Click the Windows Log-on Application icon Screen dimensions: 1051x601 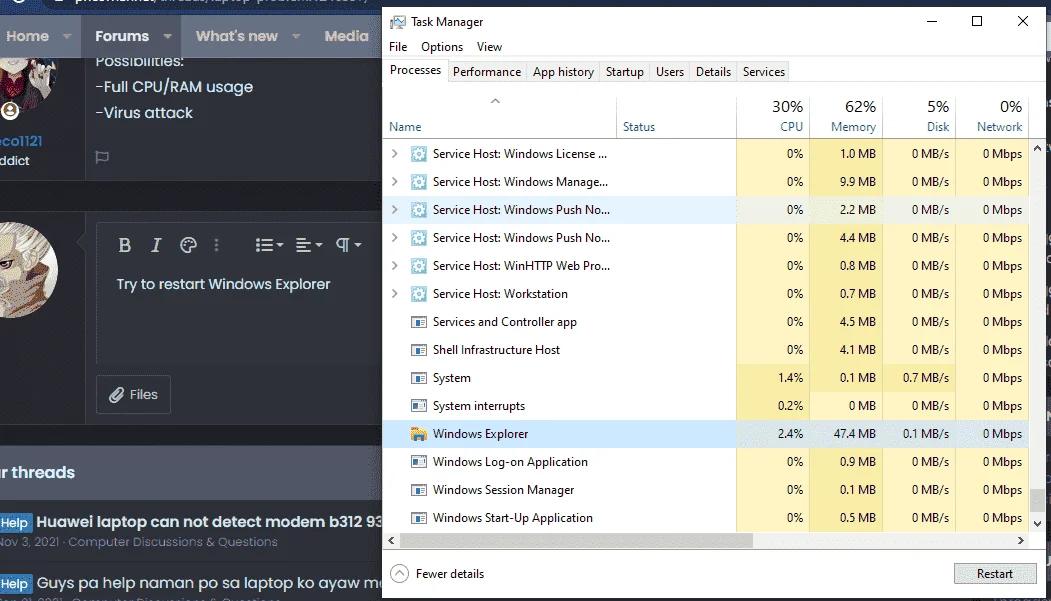point(418,462)
